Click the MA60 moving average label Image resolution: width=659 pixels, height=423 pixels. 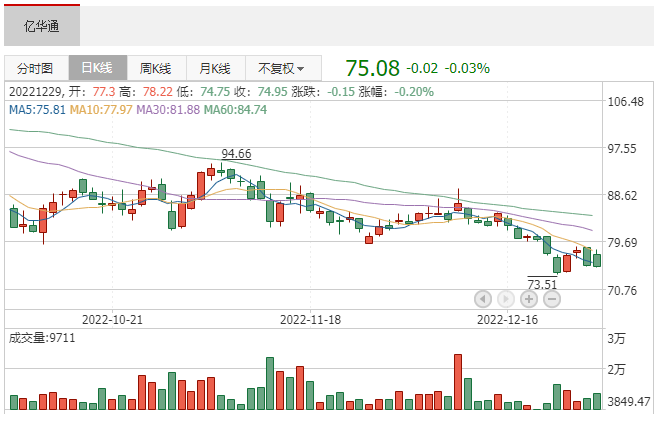click(x=235, y=109)
